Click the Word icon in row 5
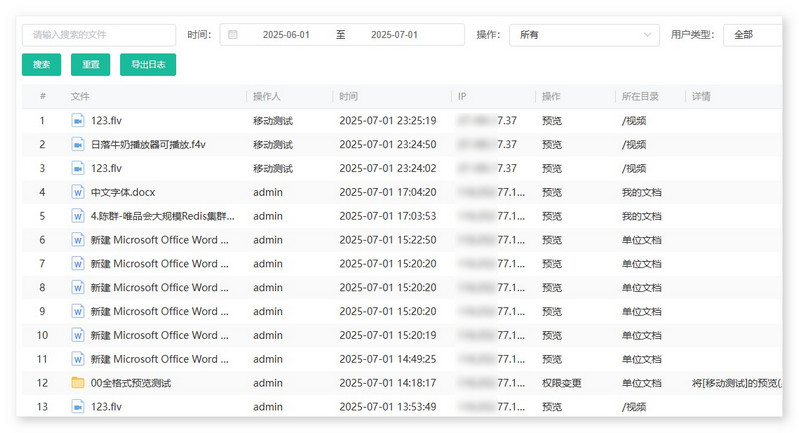799x433 pixels. pos(77,216)
